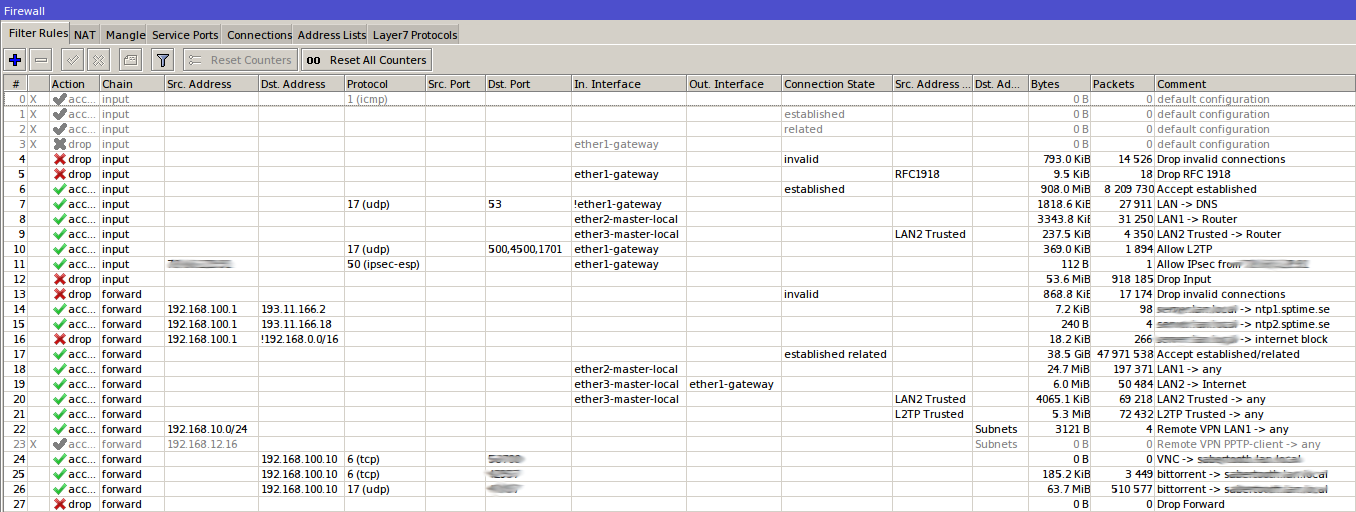
Task: Enable selected rule with checkmark icon
Action: point(72,60)
